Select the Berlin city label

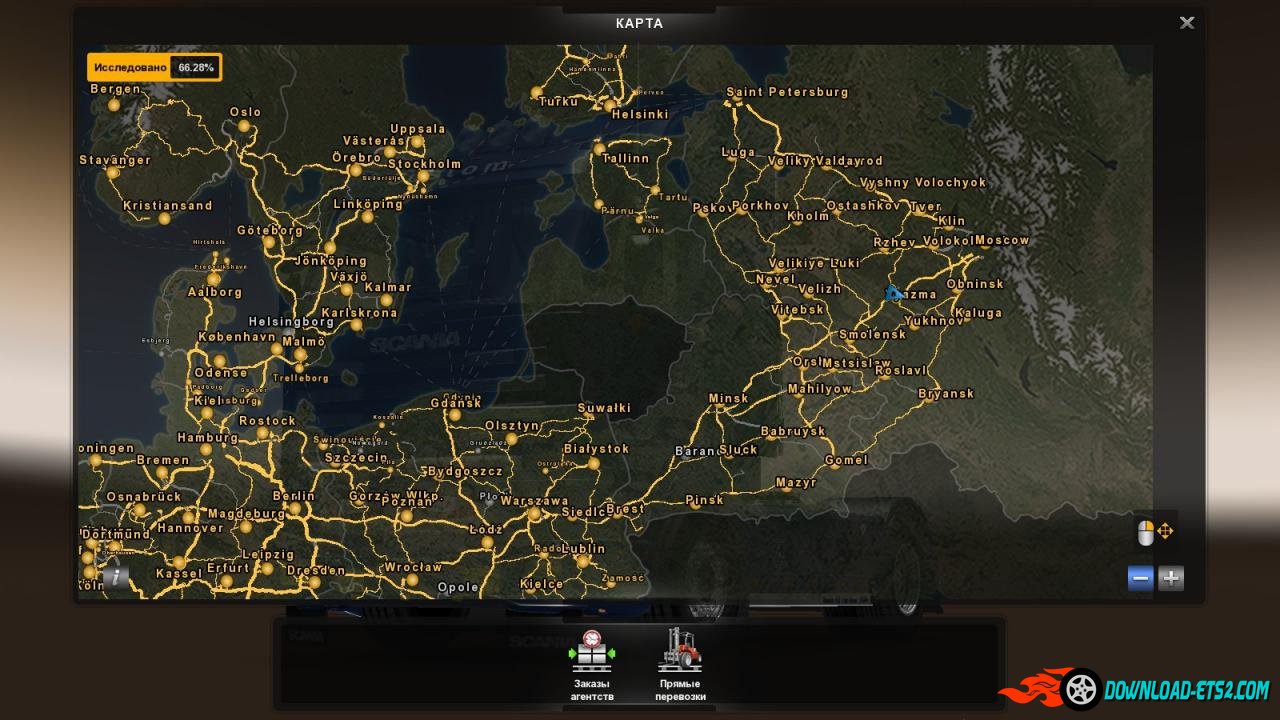coord(294,496)
